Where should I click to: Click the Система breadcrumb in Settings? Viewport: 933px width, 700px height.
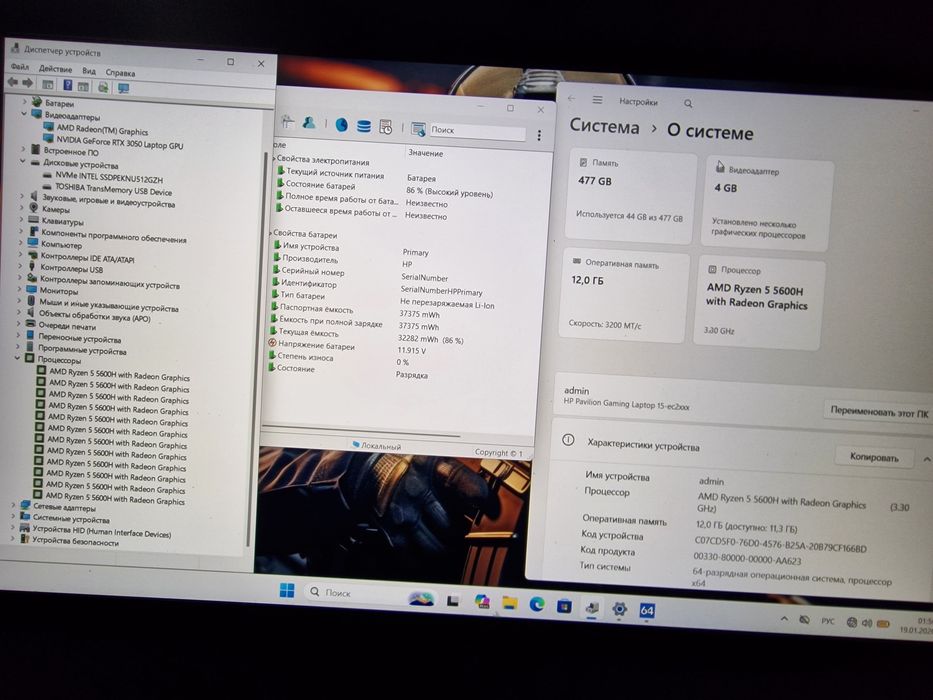click(605, 126)
